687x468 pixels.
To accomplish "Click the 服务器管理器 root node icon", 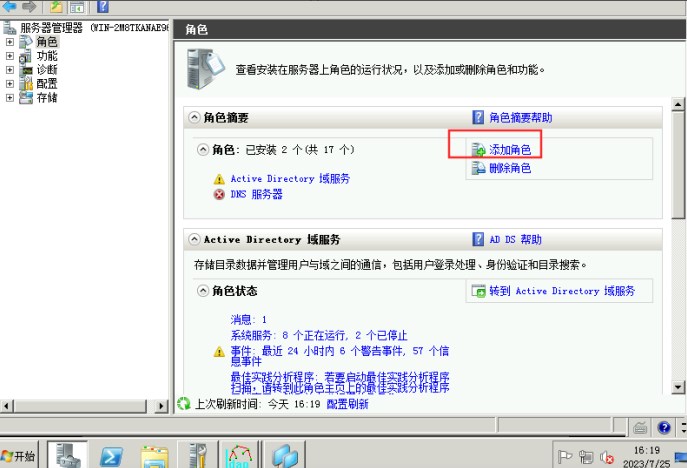I will click(x=10, y=28).
